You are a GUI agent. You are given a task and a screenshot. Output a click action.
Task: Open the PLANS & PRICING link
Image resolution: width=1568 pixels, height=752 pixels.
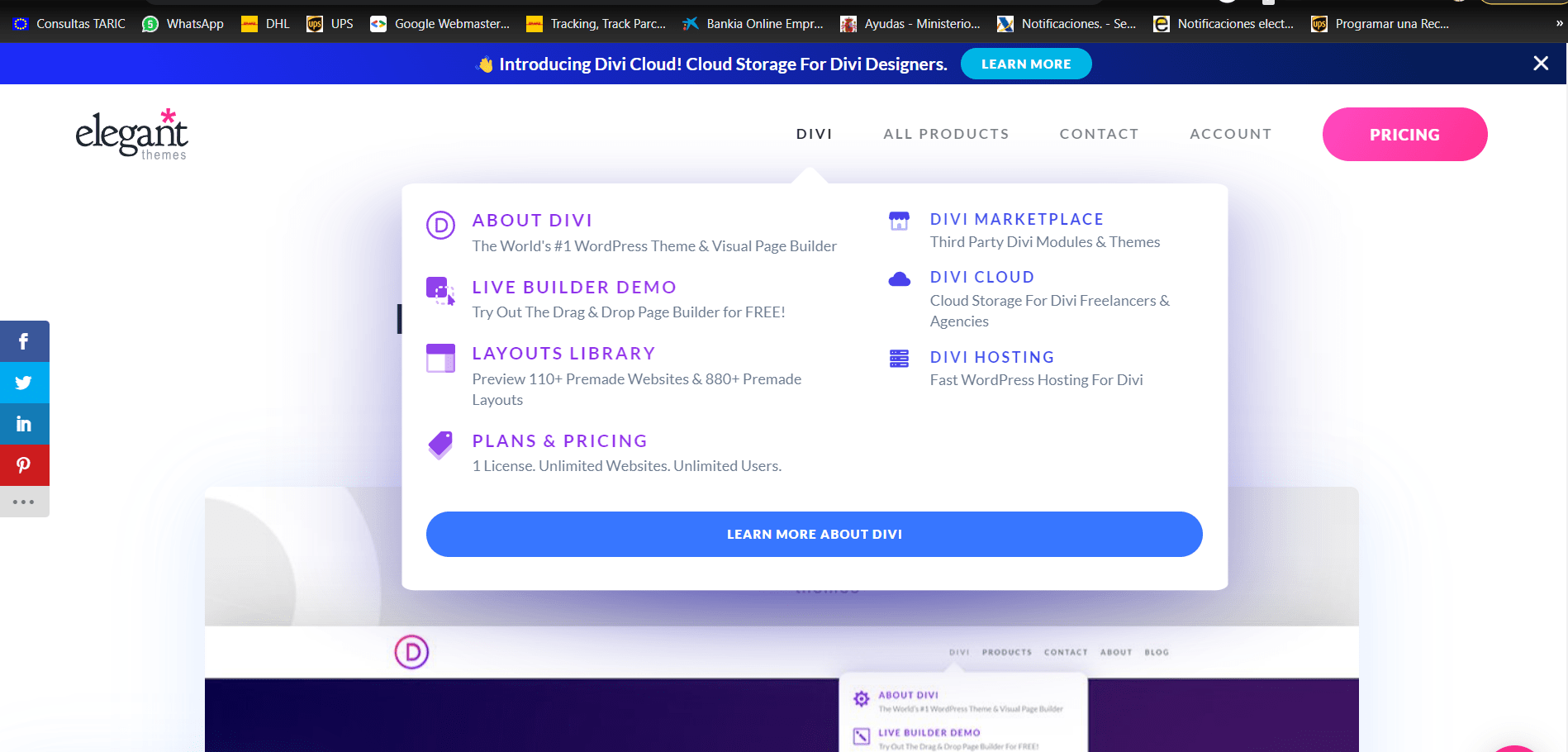point(559,441)
